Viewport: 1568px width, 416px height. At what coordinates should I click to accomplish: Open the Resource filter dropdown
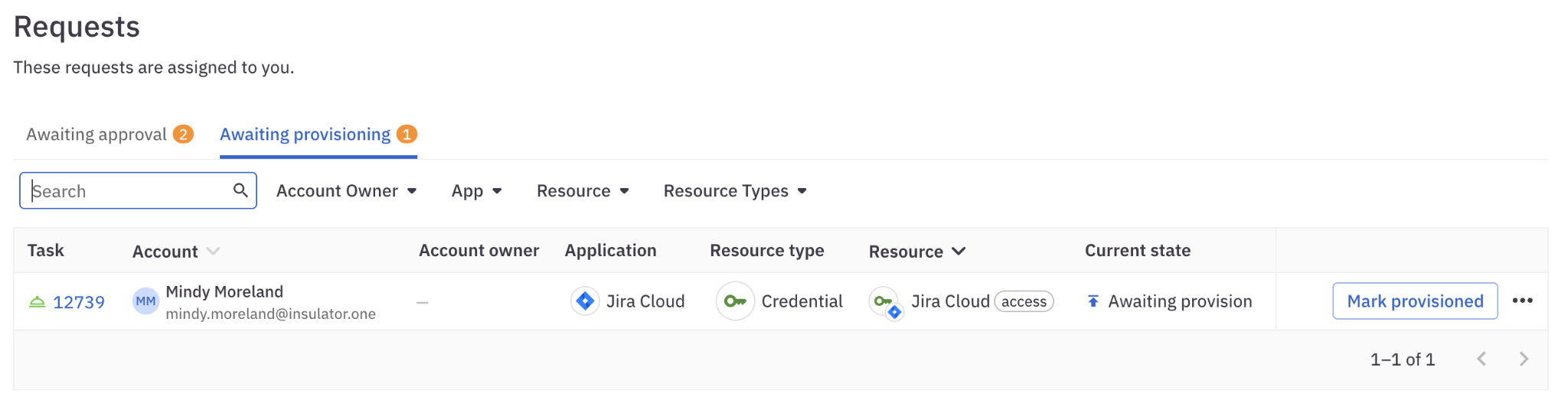pyautogui.click(x=582, y=191)
